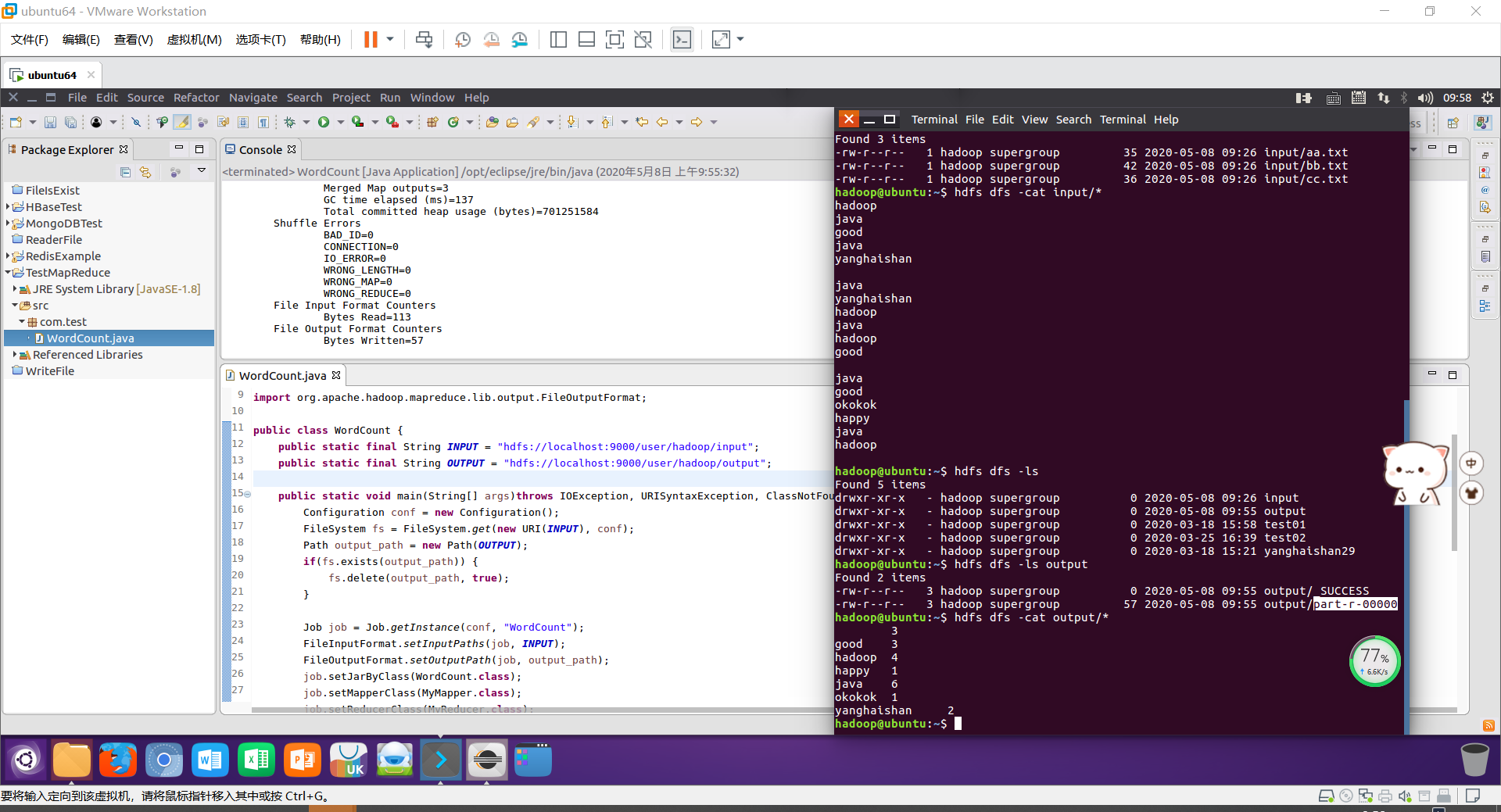Toggle Block Selection Mode icon

click(243, 122)
